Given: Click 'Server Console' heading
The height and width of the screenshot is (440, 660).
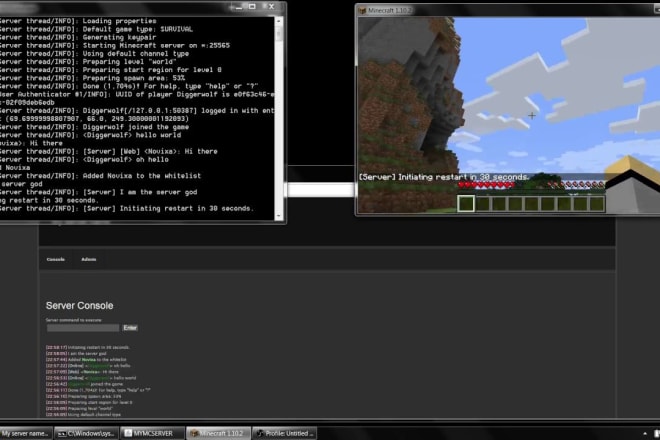Looking at the screenshot, I should pyautogui.click(x=80, y=306).
